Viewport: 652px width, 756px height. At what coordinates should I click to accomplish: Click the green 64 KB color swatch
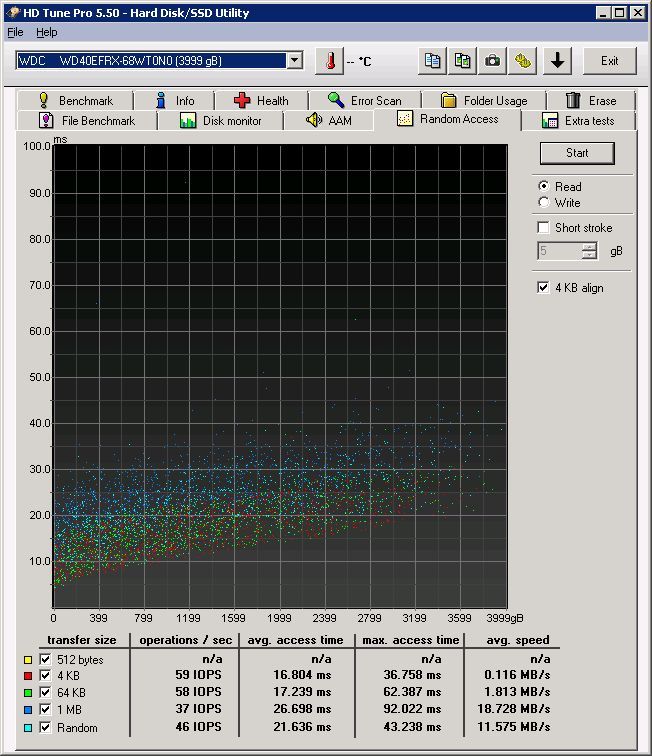[28, 693]
